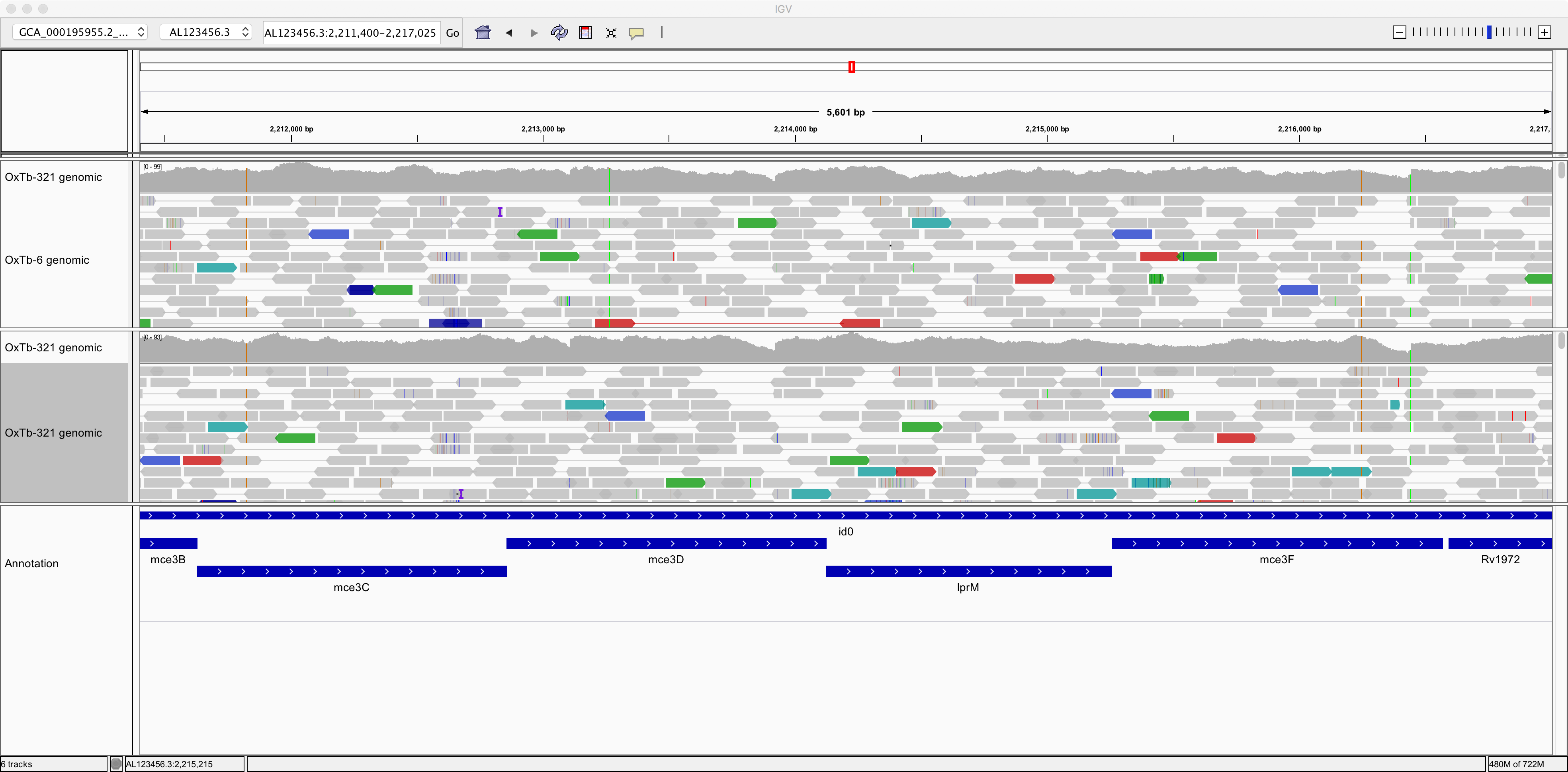
Task: Click the zoom out minus icon
Action: click(x=1399, y=32)
